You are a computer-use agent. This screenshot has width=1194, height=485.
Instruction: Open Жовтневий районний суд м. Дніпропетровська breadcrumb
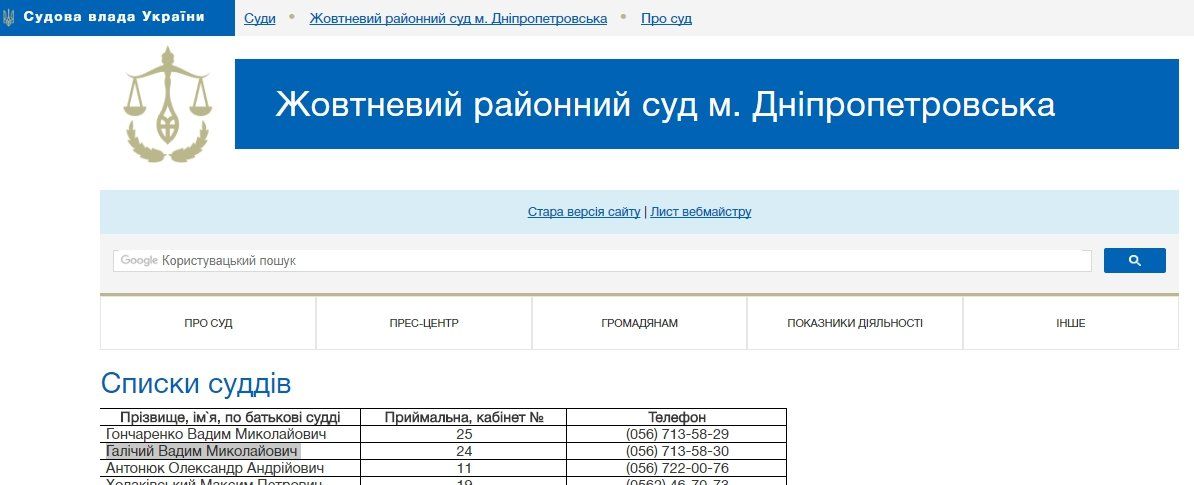[x=458, y=18]
